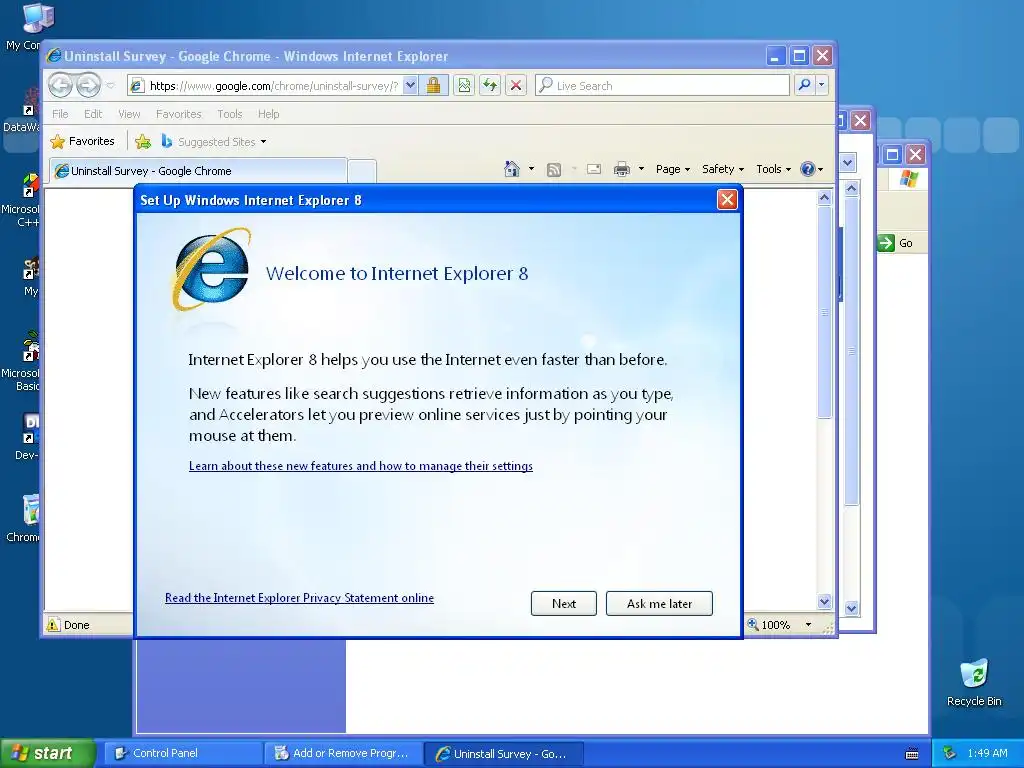1024x768 pixels.
Task: Expand the Home button dropdown arrow
Action: (531, 169)
